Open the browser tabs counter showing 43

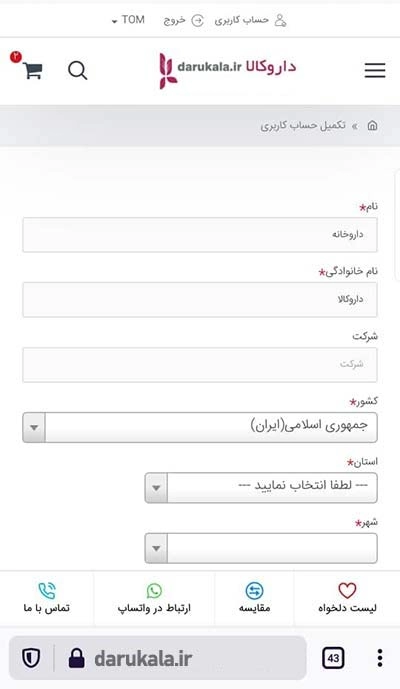(x=333, y=658)
